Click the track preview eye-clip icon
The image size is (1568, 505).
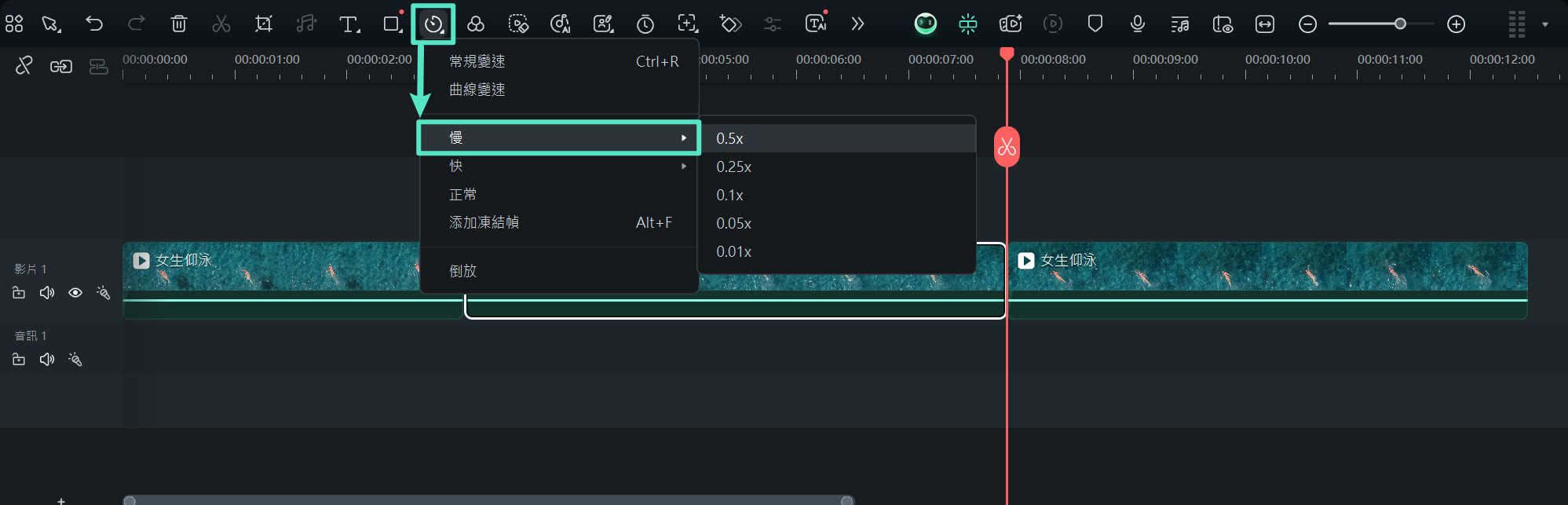pyautogui.click(x=1223, y=24)
